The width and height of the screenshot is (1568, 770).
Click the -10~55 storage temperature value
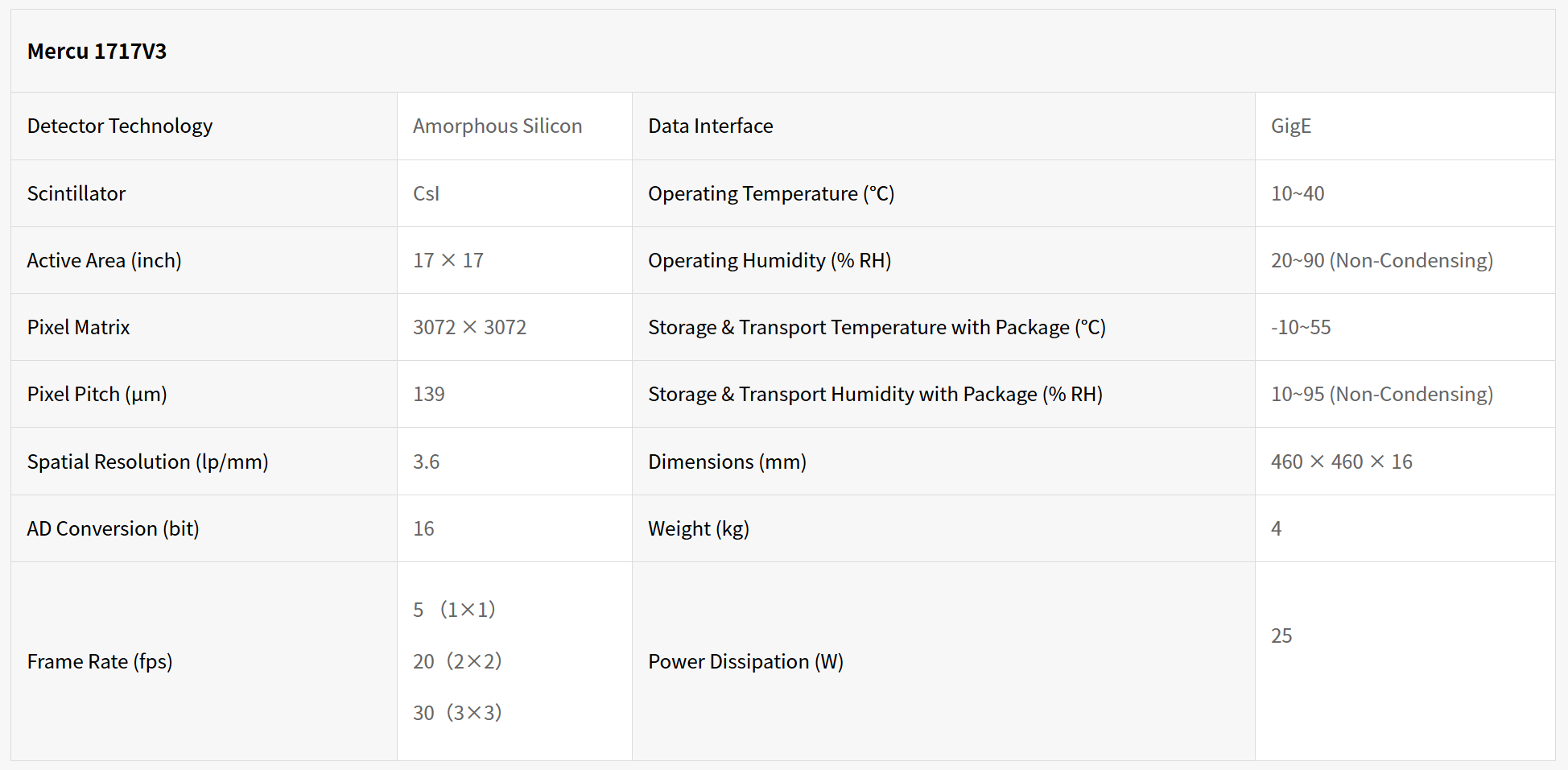pyautogui.click(x=1300, y=328)
